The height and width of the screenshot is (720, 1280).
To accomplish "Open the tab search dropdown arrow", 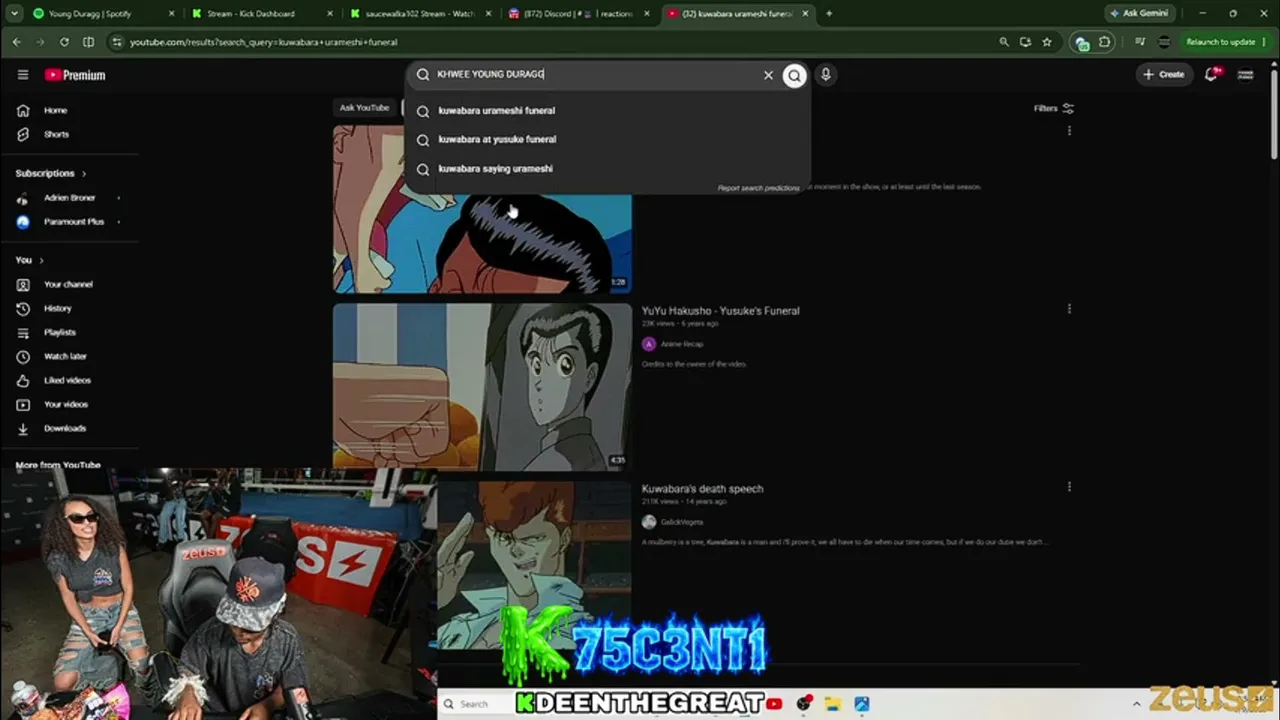I will 14,14.
